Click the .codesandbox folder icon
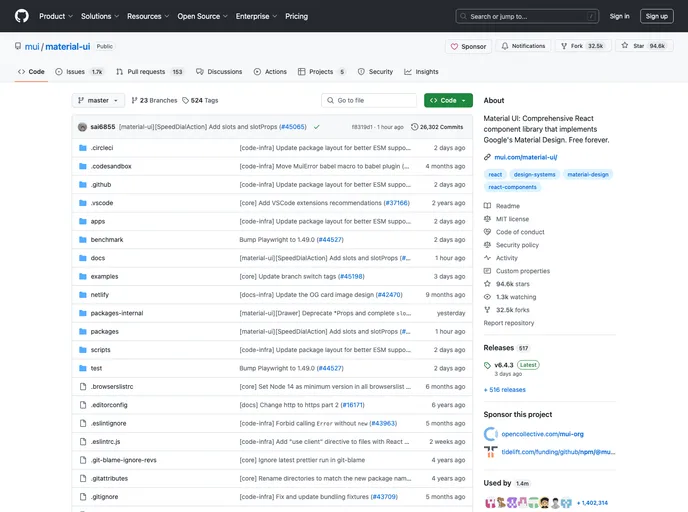The image size is (688, 512). [x=82, y=166]
